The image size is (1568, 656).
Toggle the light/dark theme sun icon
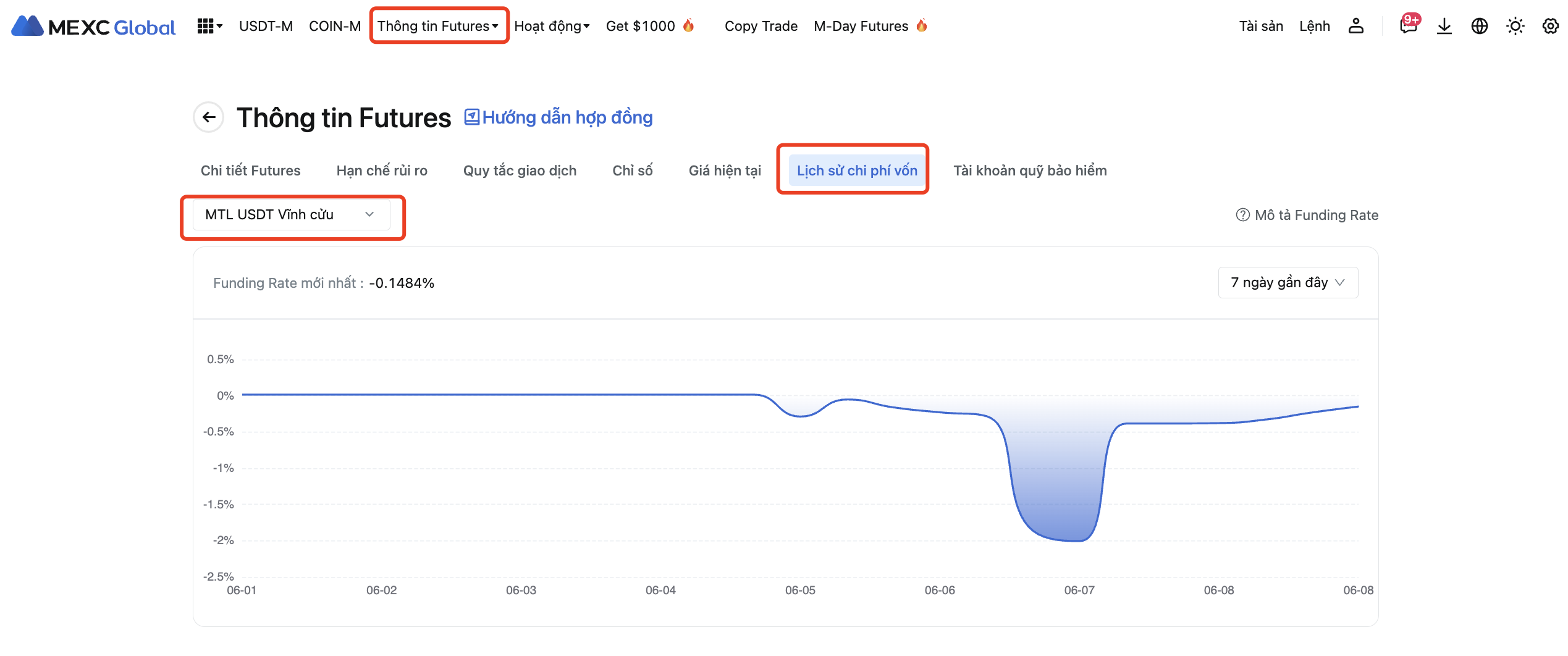(1515, 26)
